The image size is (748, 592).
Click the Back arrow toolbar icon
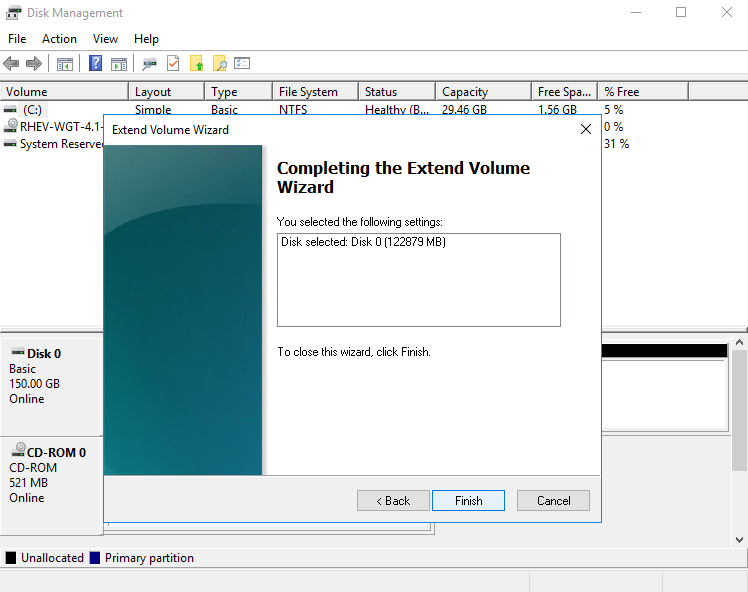tap(12, 64)
